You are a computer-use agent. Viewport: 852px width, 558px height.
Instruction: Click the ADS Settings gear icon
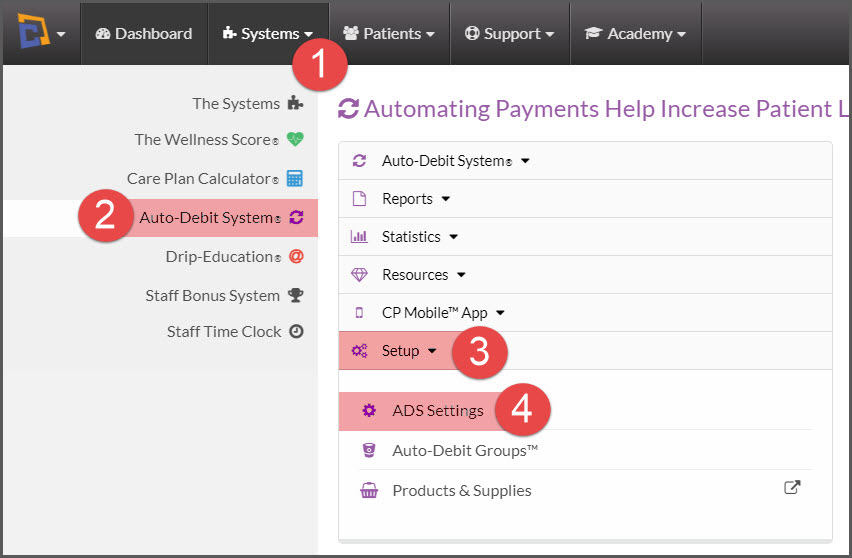click(369, 410)
